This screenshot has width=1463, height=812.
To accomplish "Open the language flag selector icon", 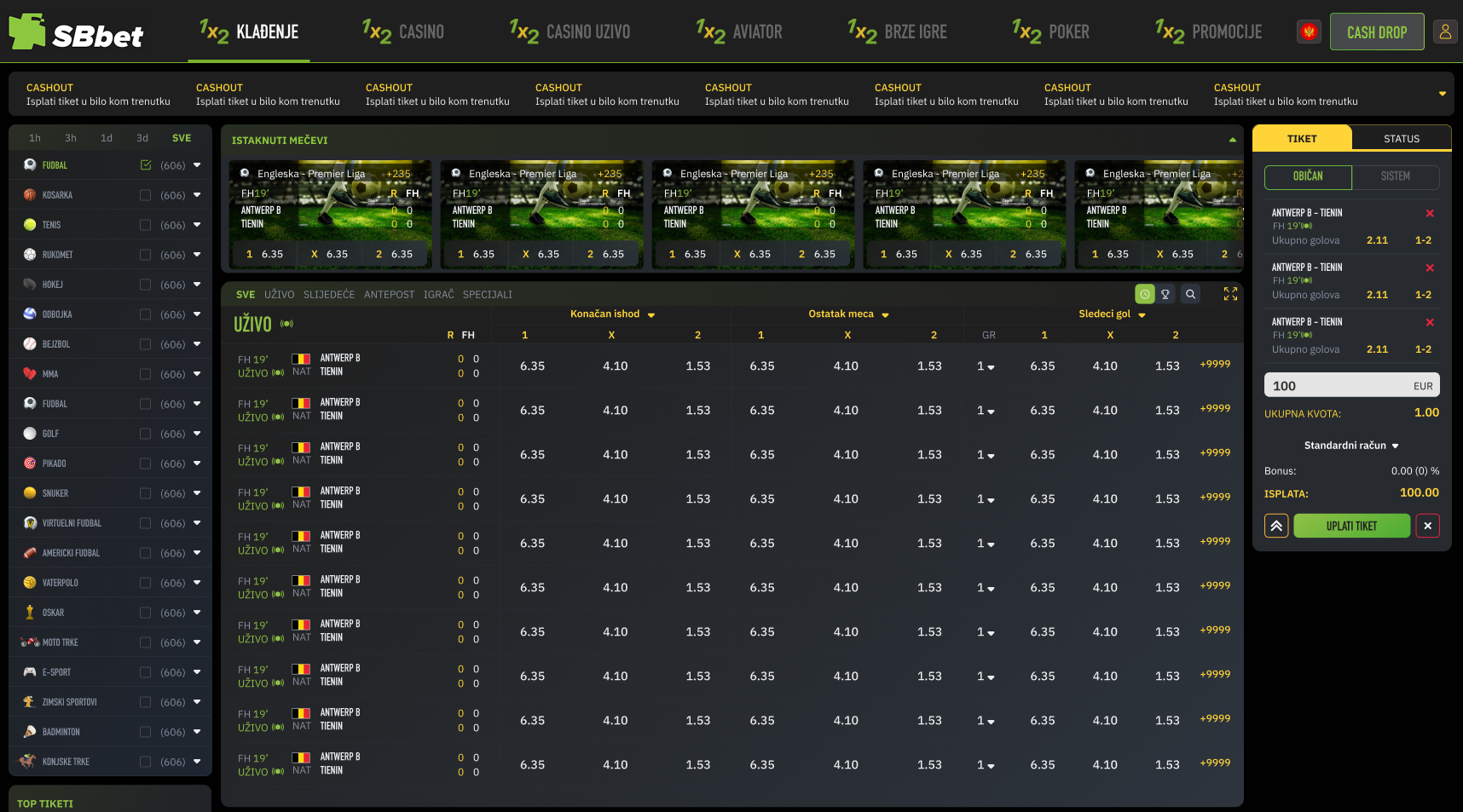I will pos(1309,32).
